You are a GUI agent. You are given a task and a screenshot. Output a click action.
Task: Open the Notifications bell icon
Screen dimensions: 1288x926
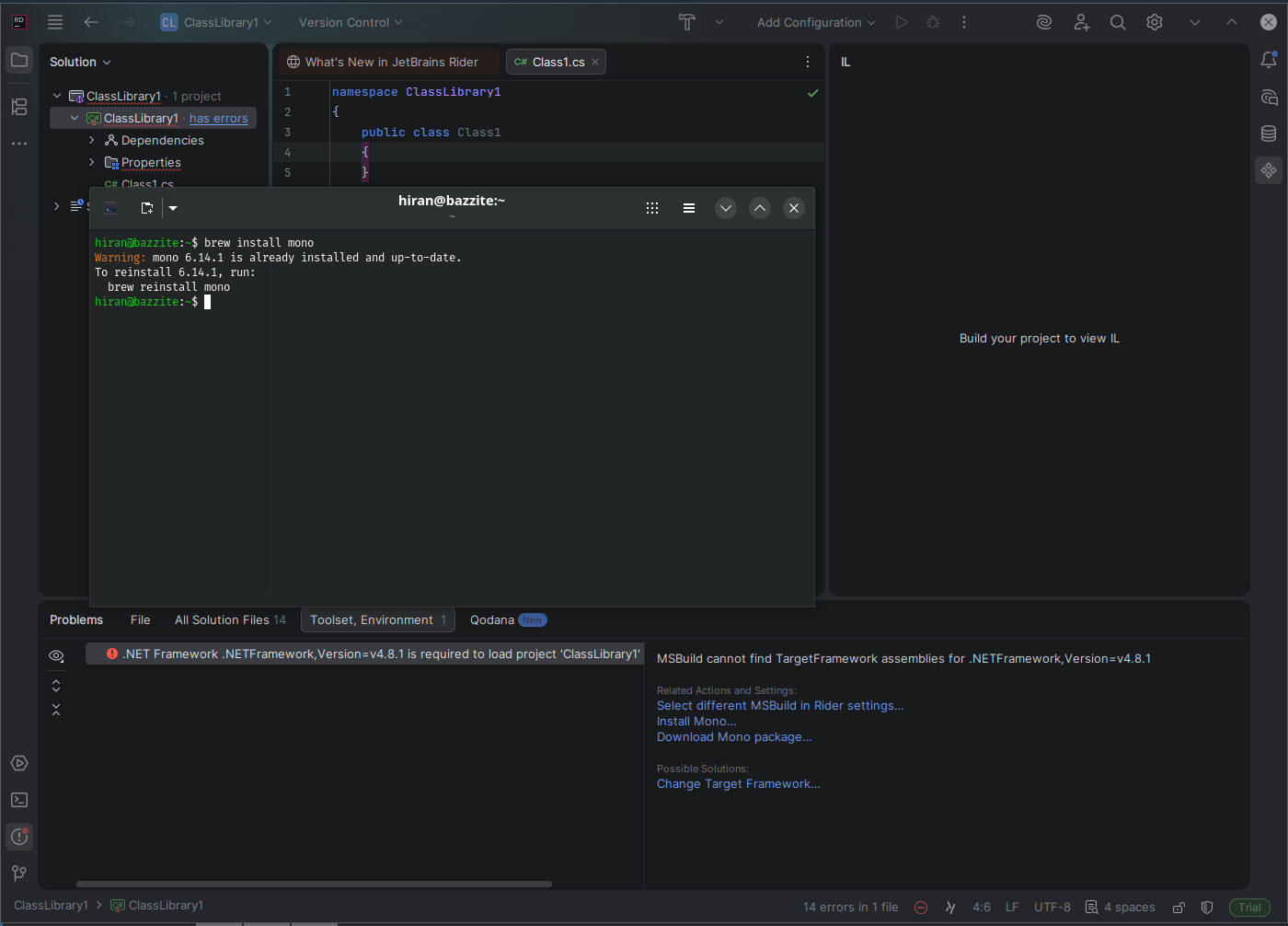click(1269, 61)
